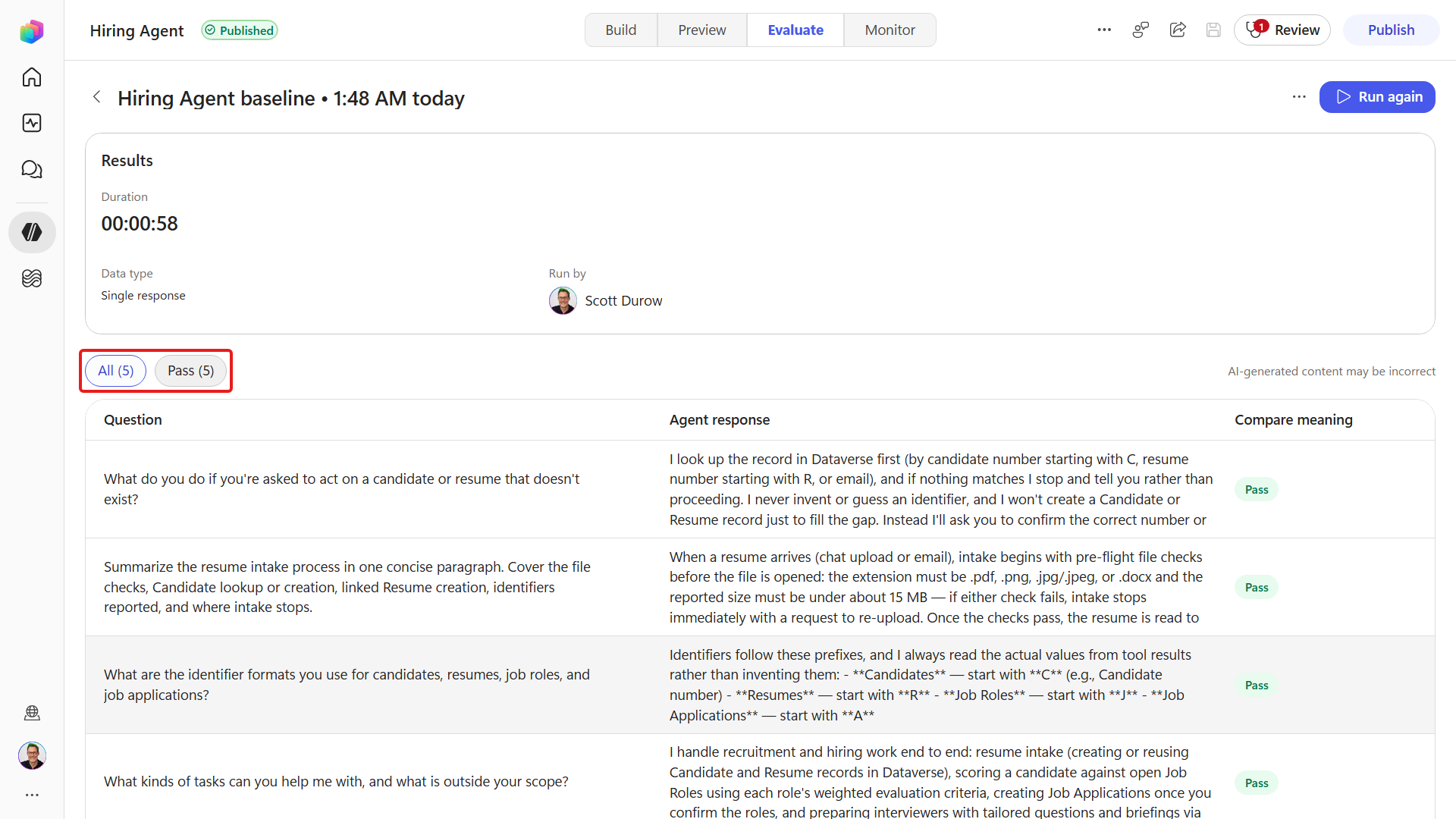This screenshot has height=819, width=1456.
Task: Filter results by All (5)
Action: 116,371
